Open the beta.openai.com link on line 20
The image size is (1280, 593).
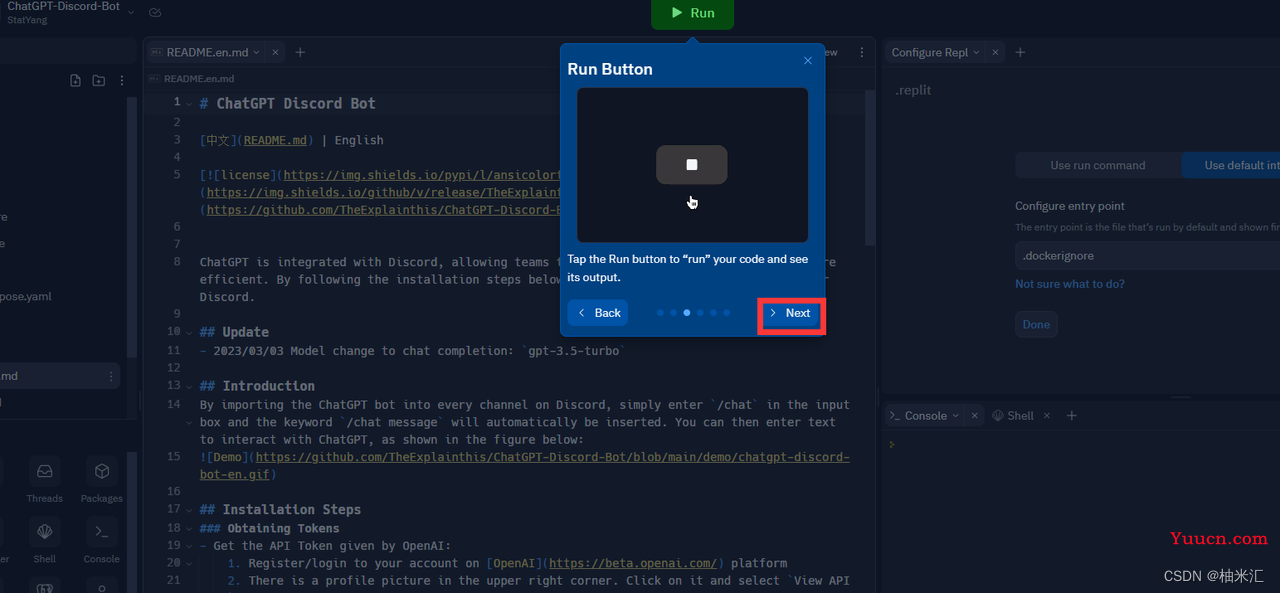632,563
